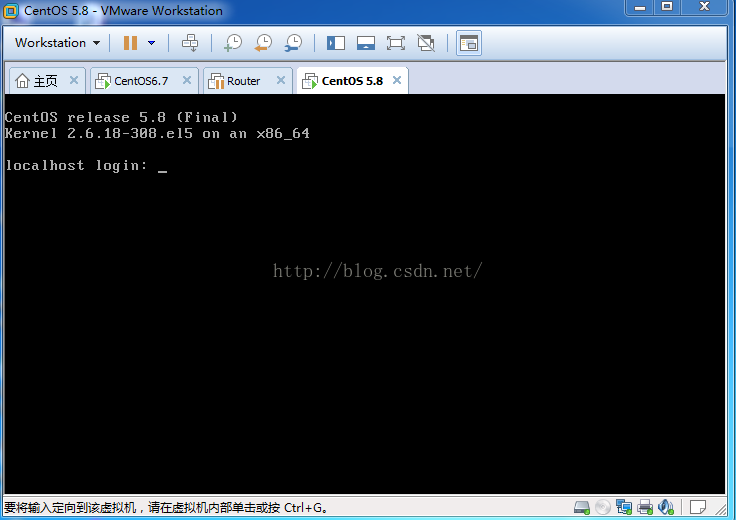Click the CD/DVD drive status icon
Viewport: 736px width, 520px height.
point(603,507)
